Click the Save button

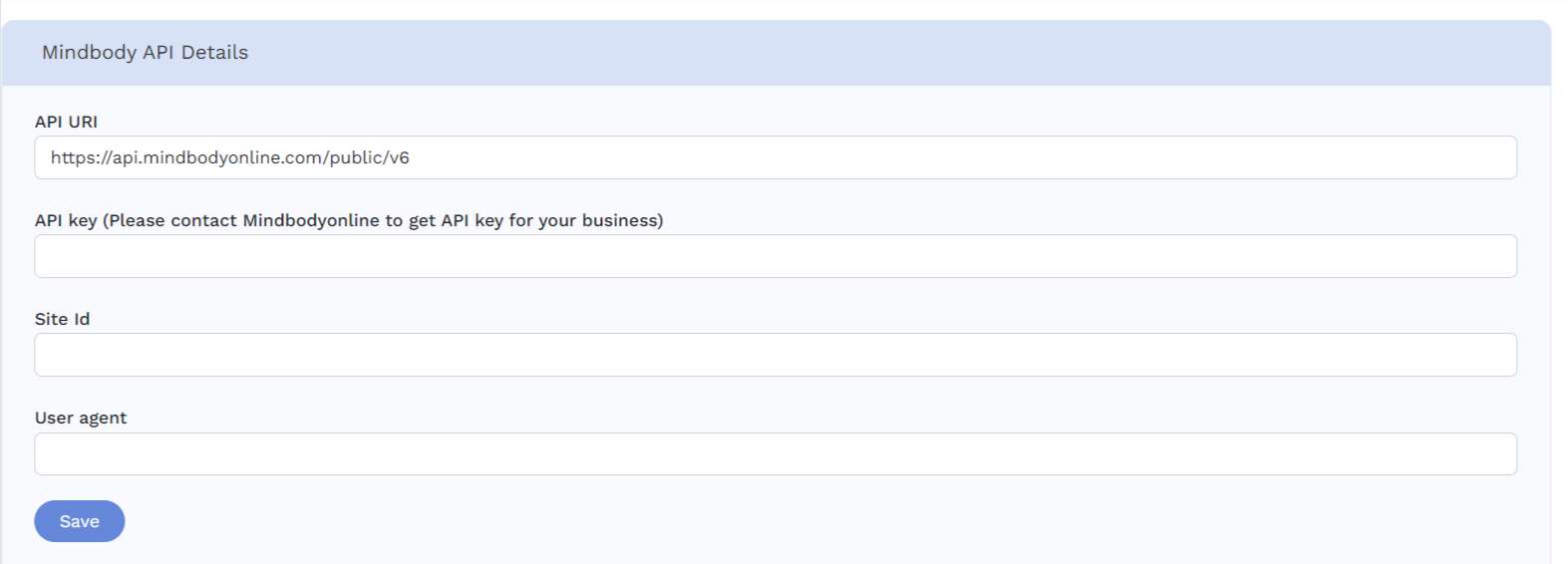(79, 521)
